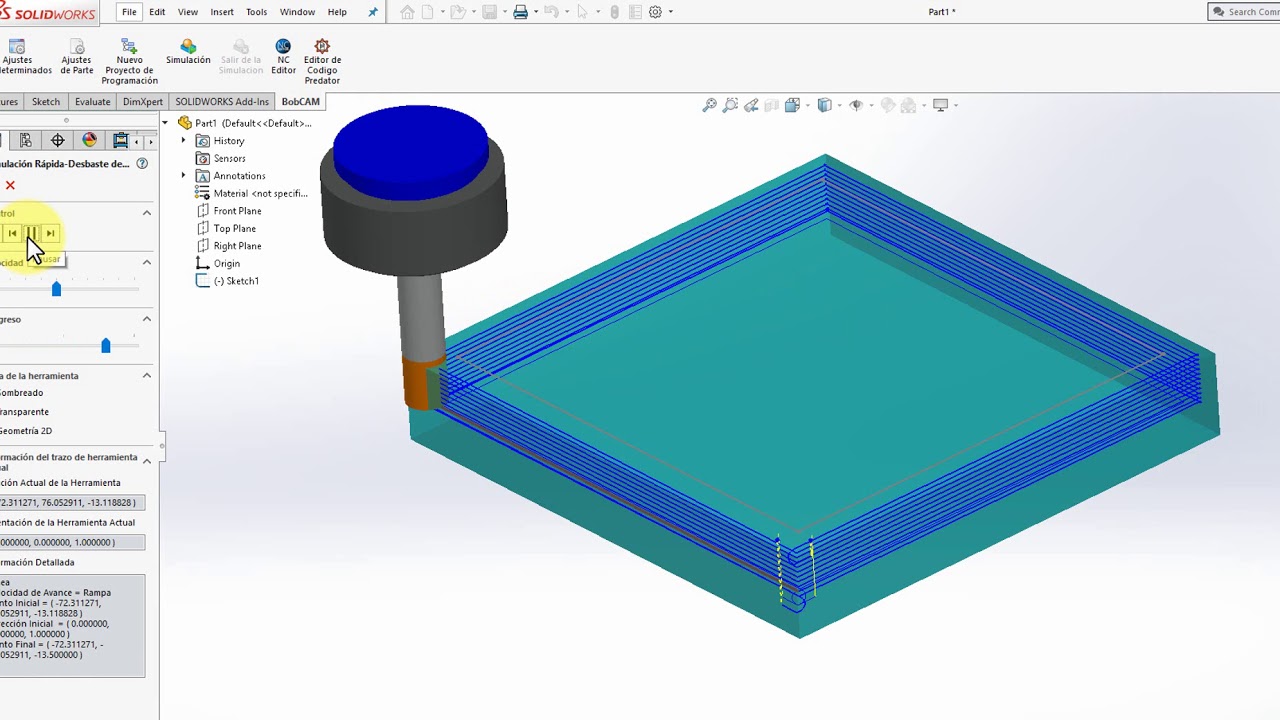Click the Zoom to Fit magnifier icon
This screenshot has width=1280, height=720.
[709, 105]
